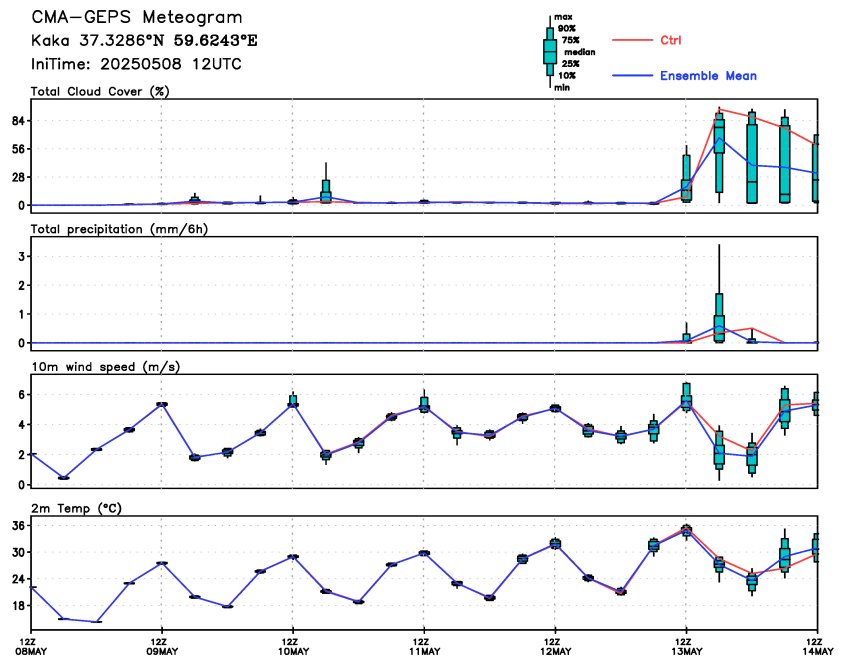Click the red Ctrl legend line sample
The height and width of the screenshot is (667, 844).
(x=632, y=40)
